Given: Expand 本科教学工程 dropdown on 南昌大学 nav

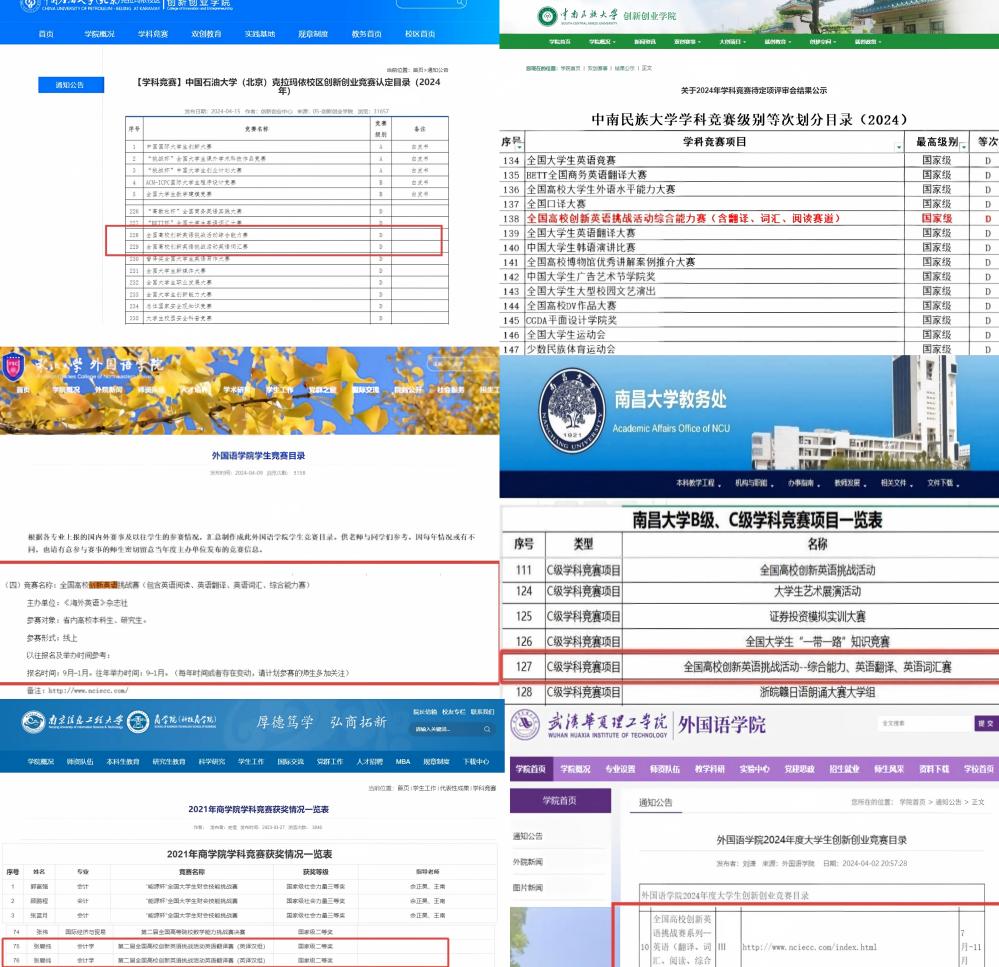Looking at the screenshot, I should [698, 484].
